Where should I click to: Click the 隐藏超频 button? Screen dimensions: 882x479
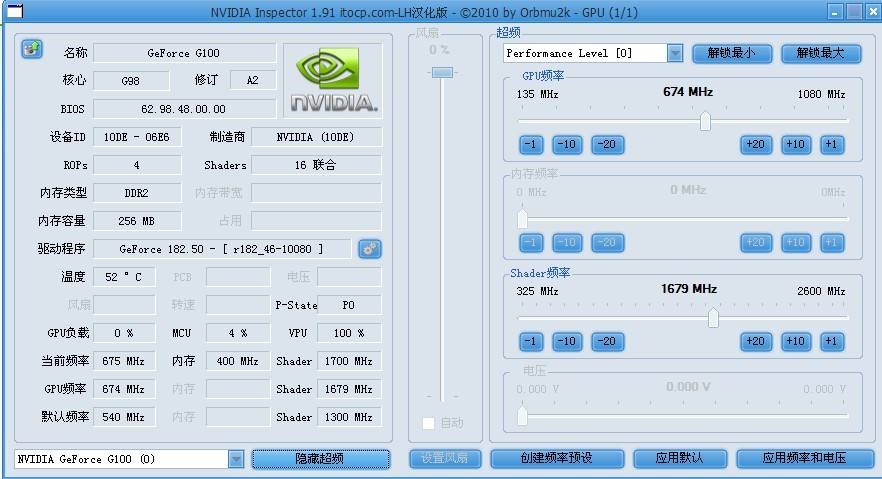pos(320,459)
